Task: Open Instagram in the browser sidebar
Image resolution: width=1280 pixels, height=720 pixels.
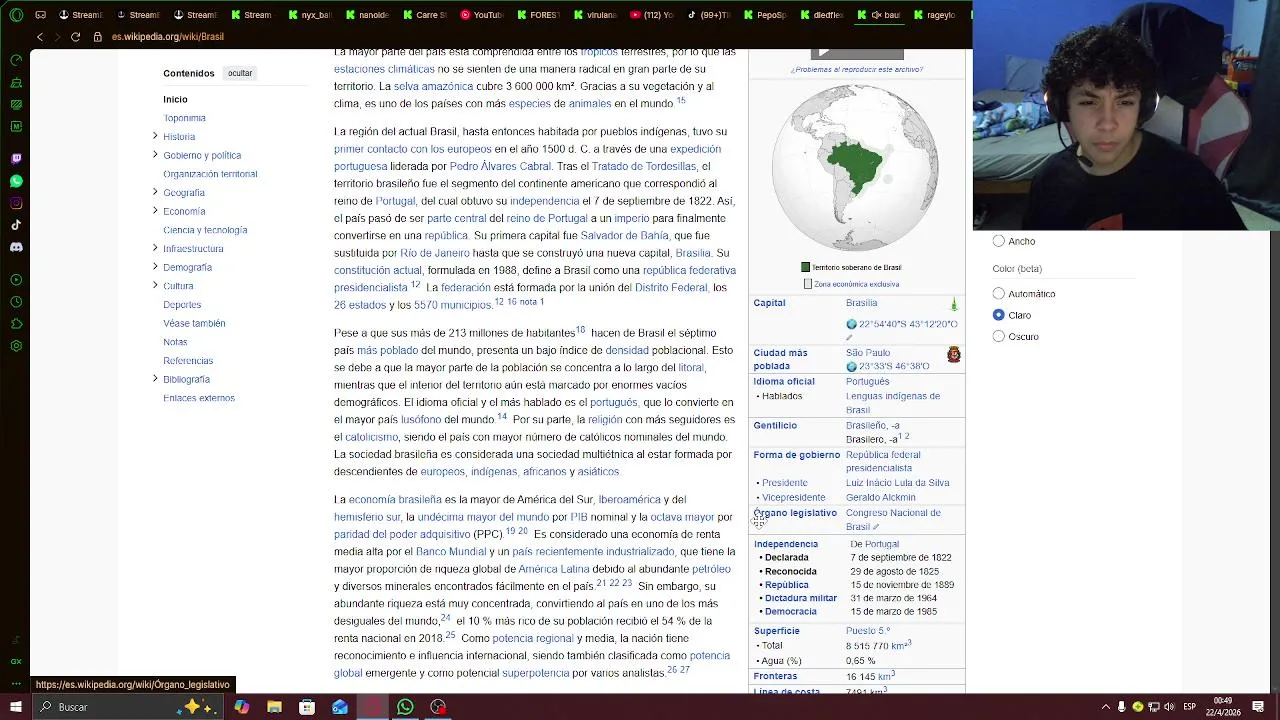Action: (16, 203)
